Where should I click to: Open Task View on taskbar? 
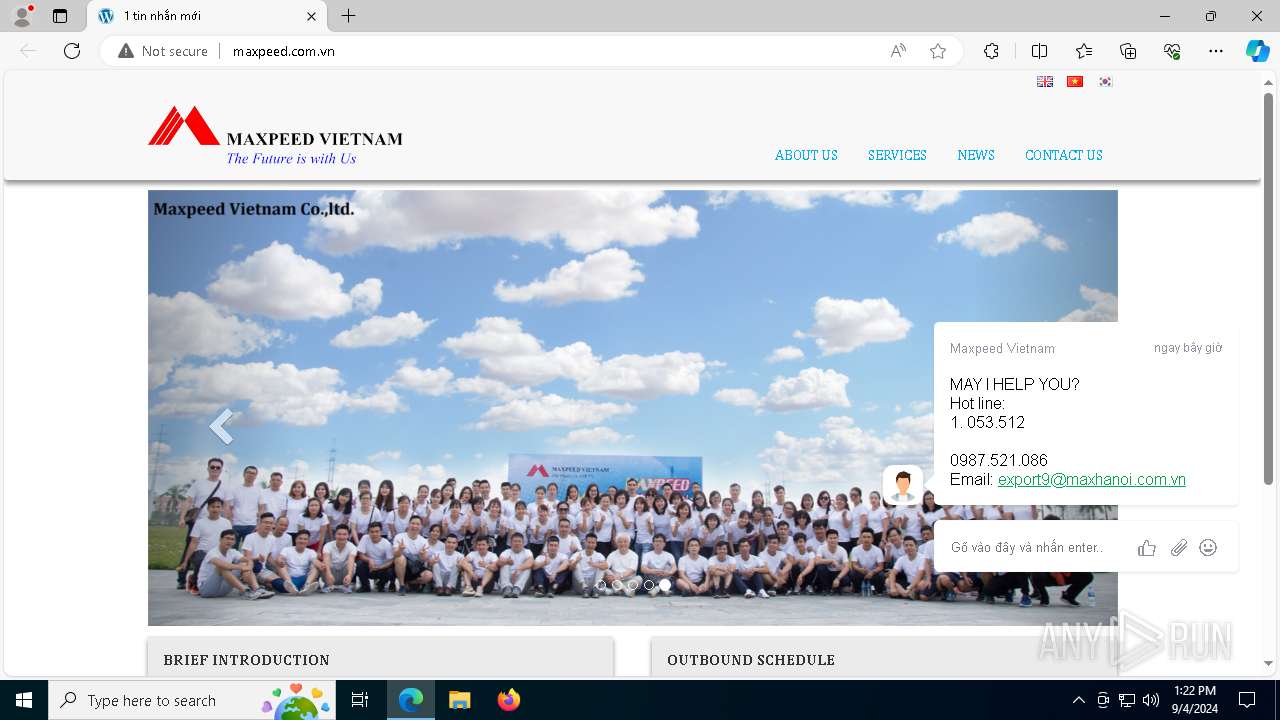(360, 700)
